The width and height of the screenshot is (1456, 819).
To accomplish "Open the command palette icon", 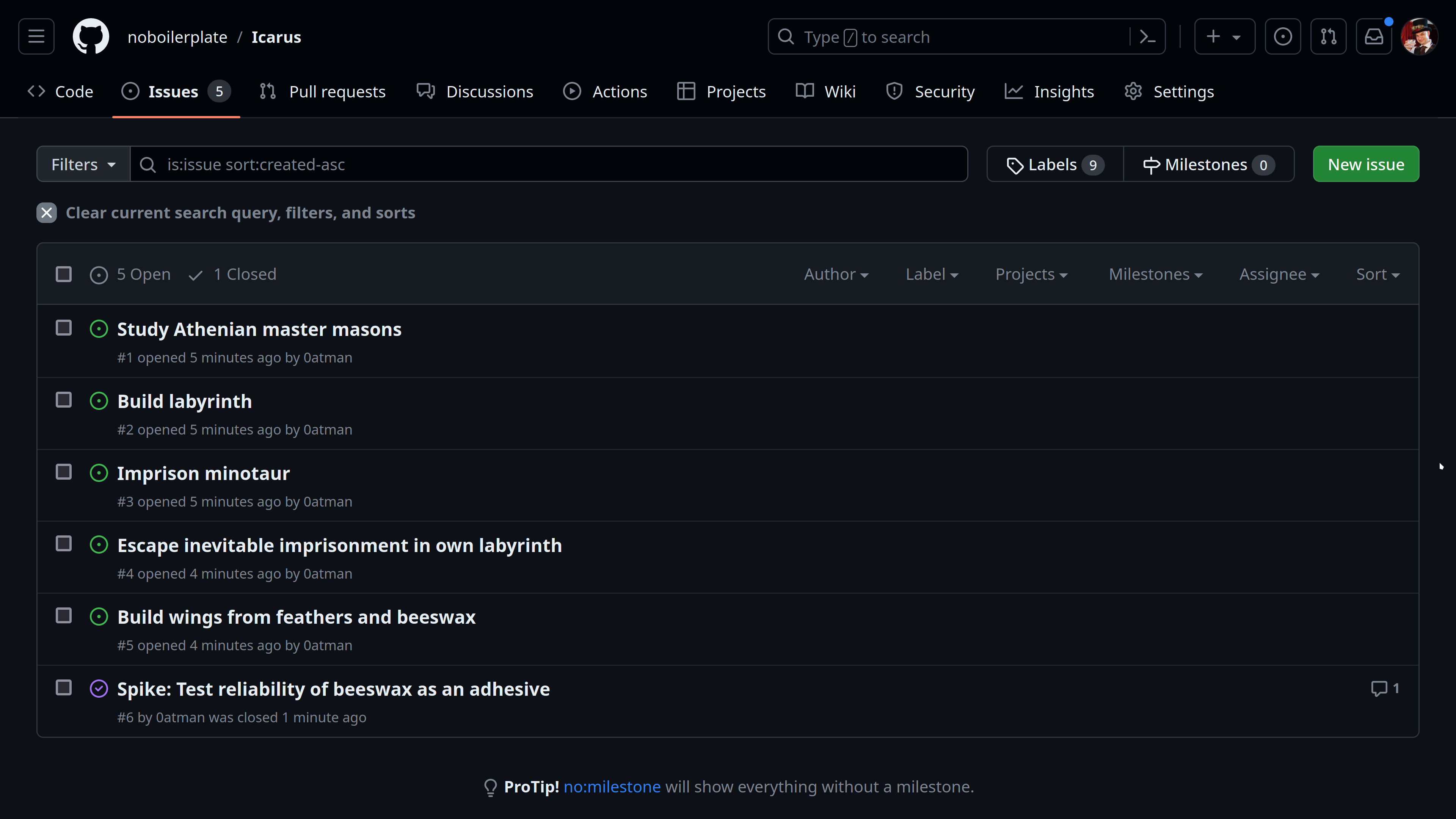I will click(1147, 37).
